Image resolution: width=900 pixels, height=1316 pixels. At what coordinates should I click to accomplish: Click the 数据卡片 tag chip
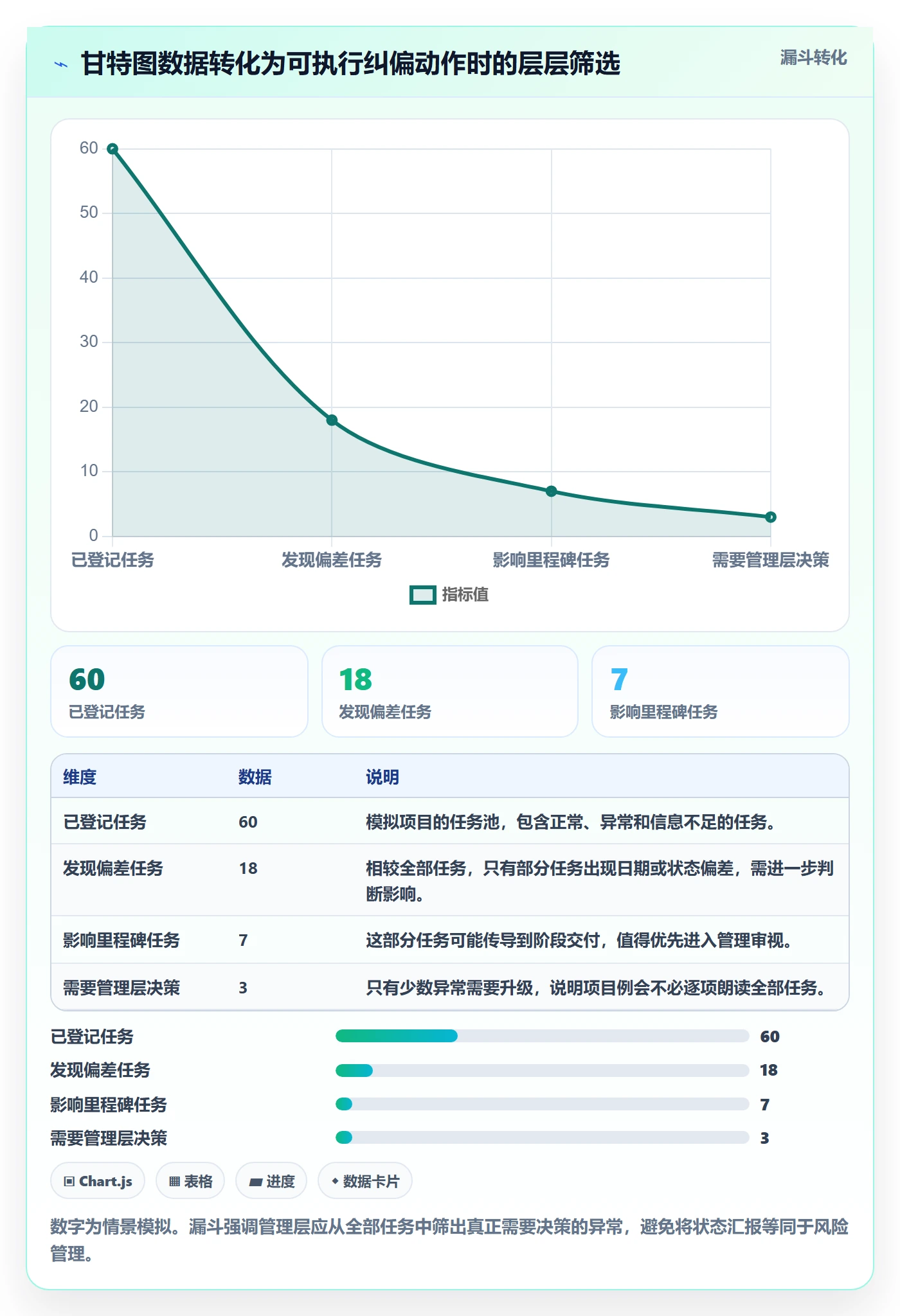pyautogui.click(x=365, y=1181)
